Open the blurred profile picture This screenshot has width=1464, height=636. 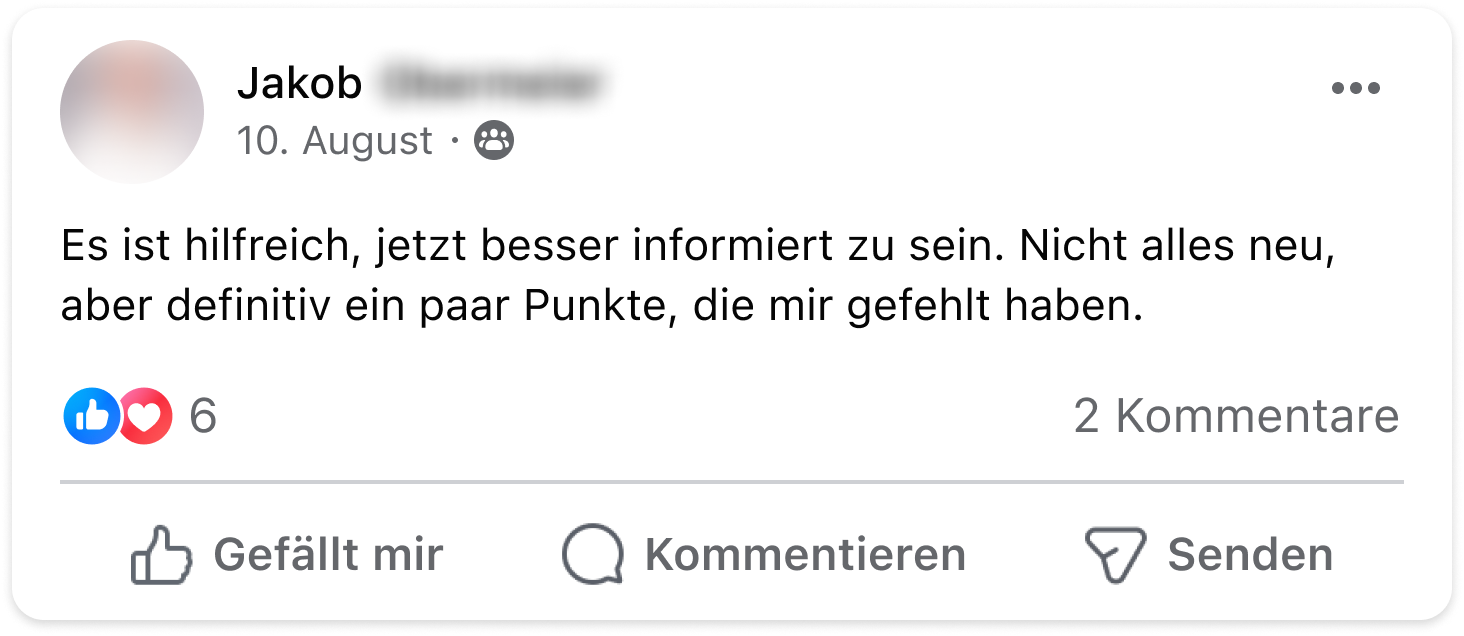click(x=132, y=111)
